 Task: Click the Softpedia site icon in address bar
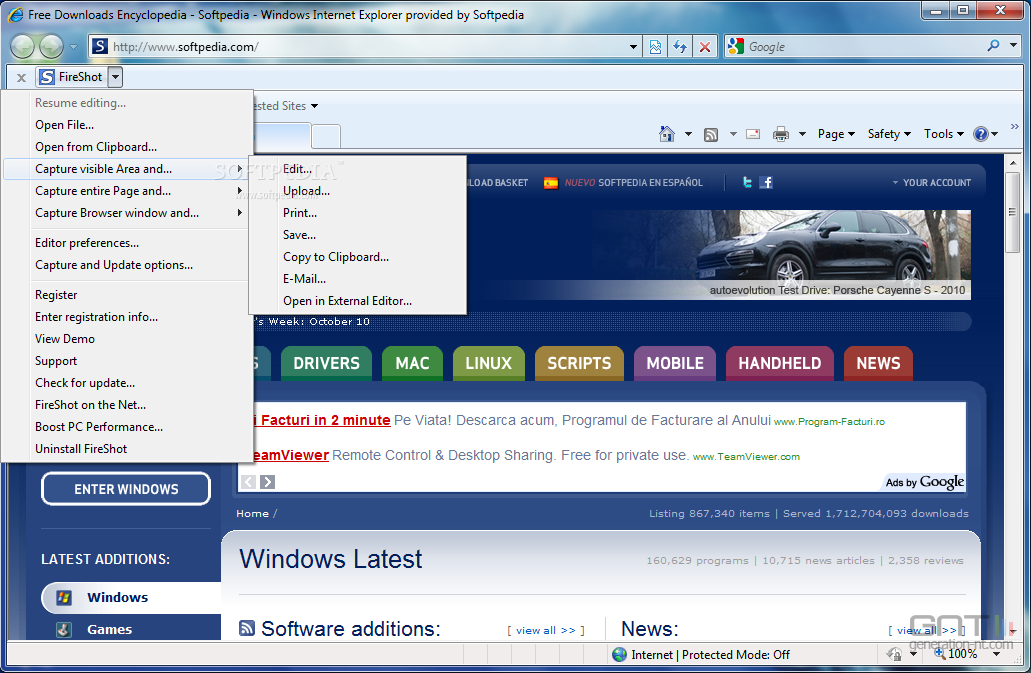click(99, 46)
